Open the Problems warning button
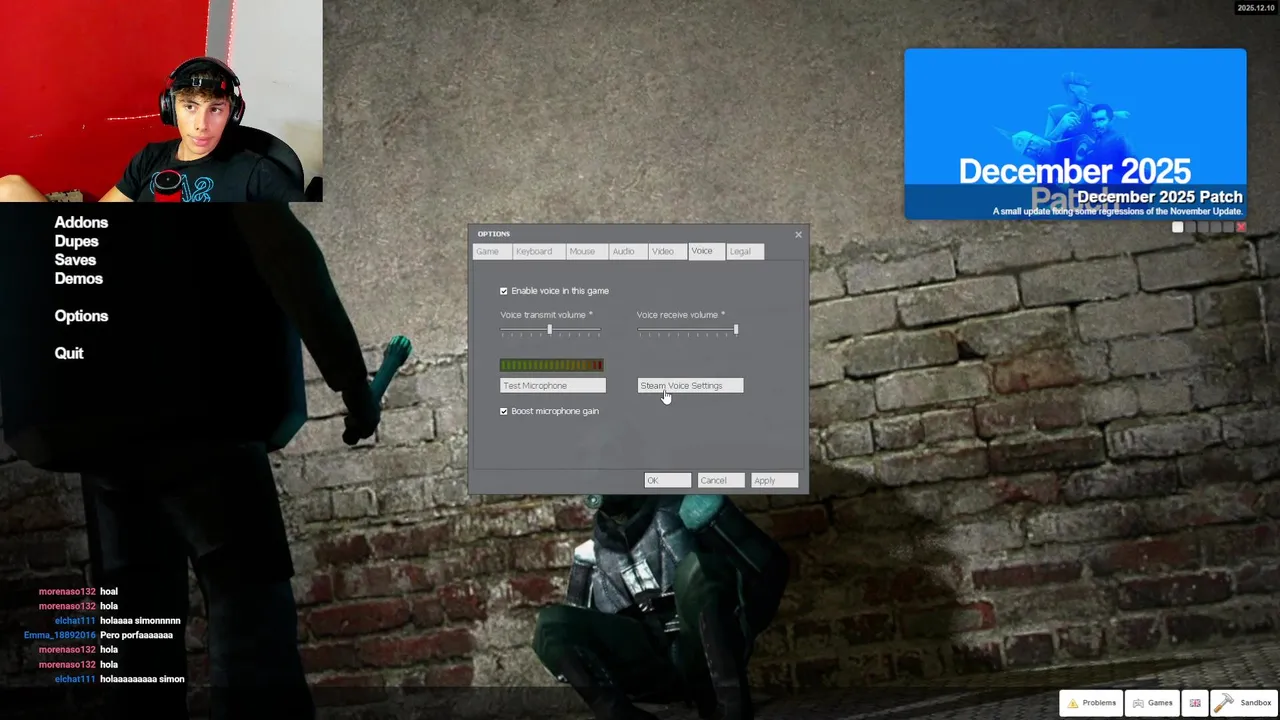The image size is (1280, 720). pyautogui.click(x=1091, y=703)
